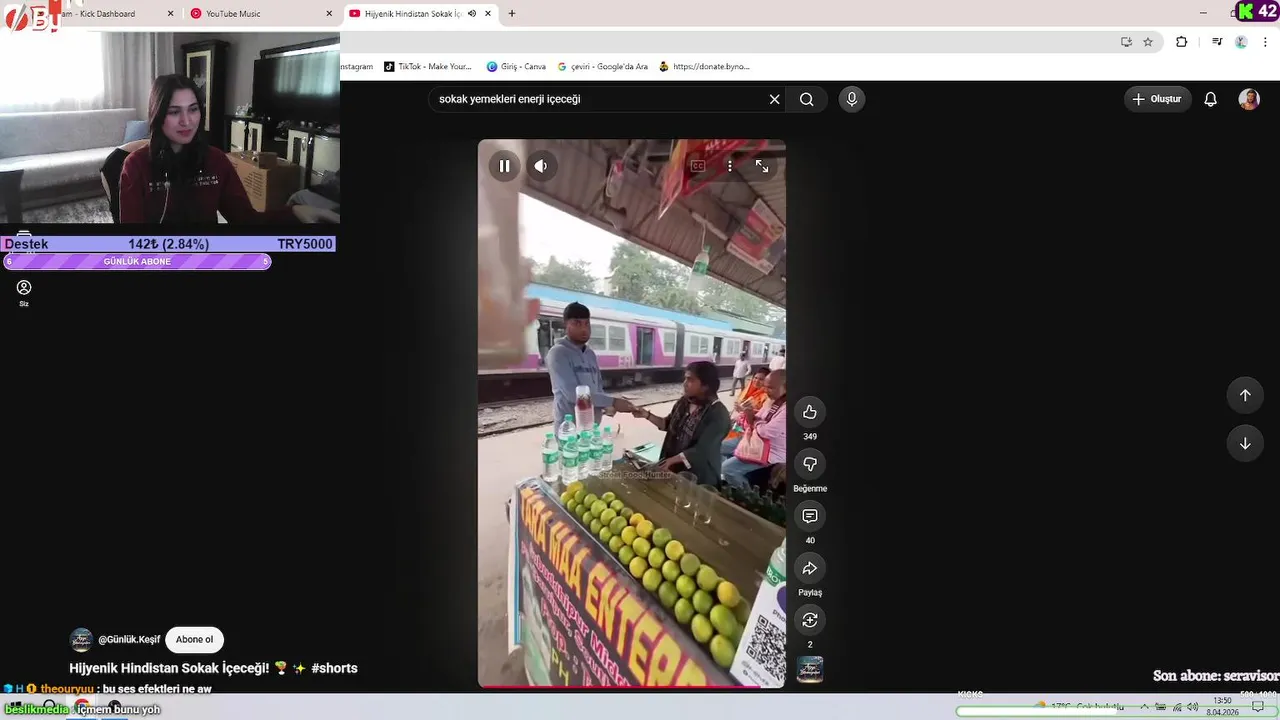Open the taskbar volume speaker icon
The width and height of the screenshot is (1280, 720).
[x=1193, y=707]
